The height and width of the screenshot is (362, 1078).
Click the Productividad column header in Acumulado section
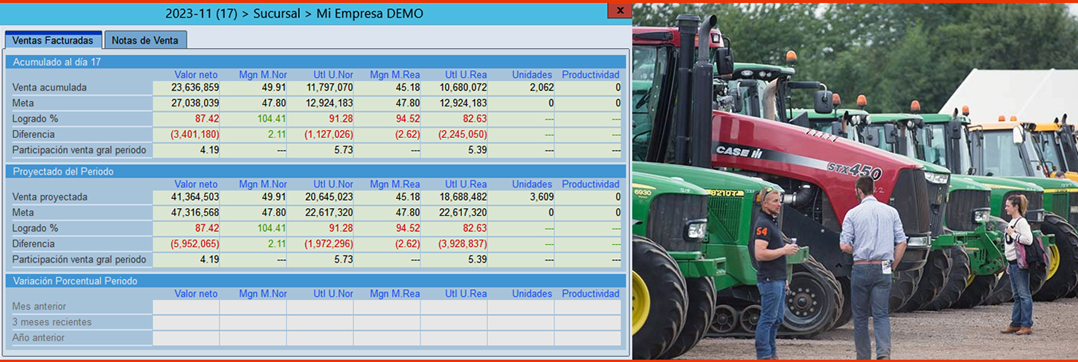(x=591, y=75)
